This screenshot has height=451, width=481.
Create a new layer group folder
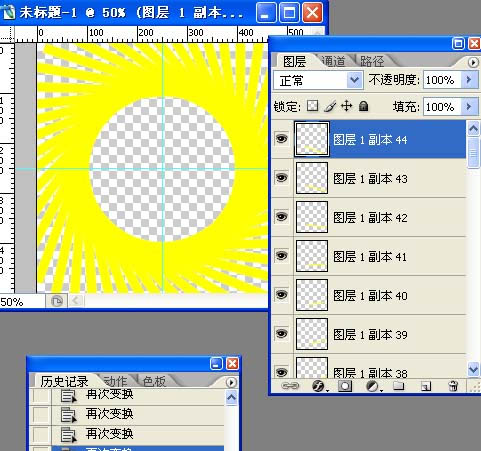(x=399, y=386)
